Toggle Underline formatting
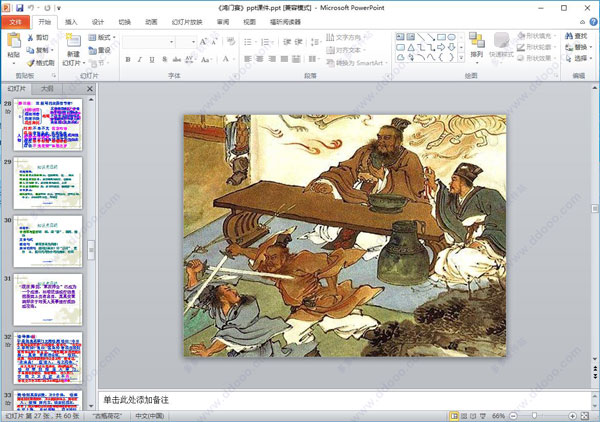600x422 pixels. [x=152, y=59]
